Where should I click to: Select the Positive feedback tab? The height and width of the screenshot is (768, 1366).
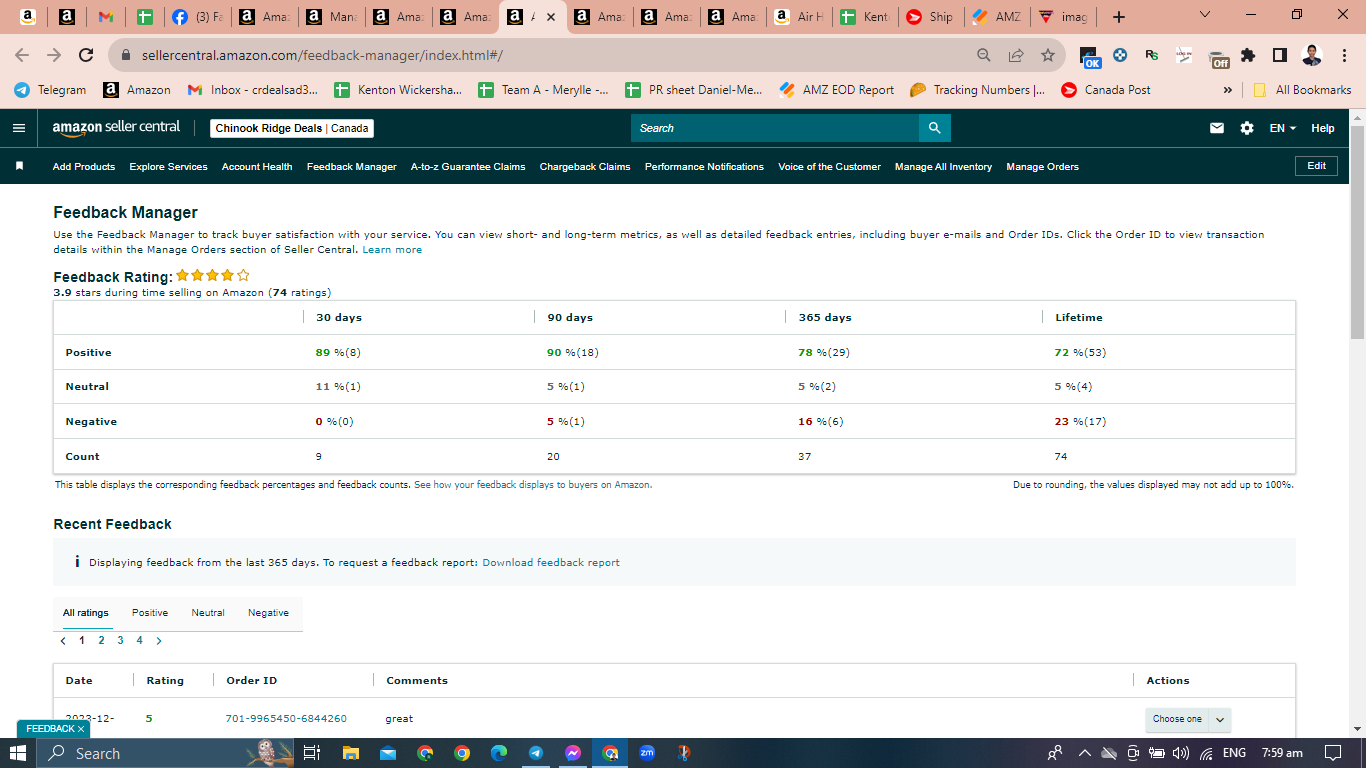click(150, 613)
